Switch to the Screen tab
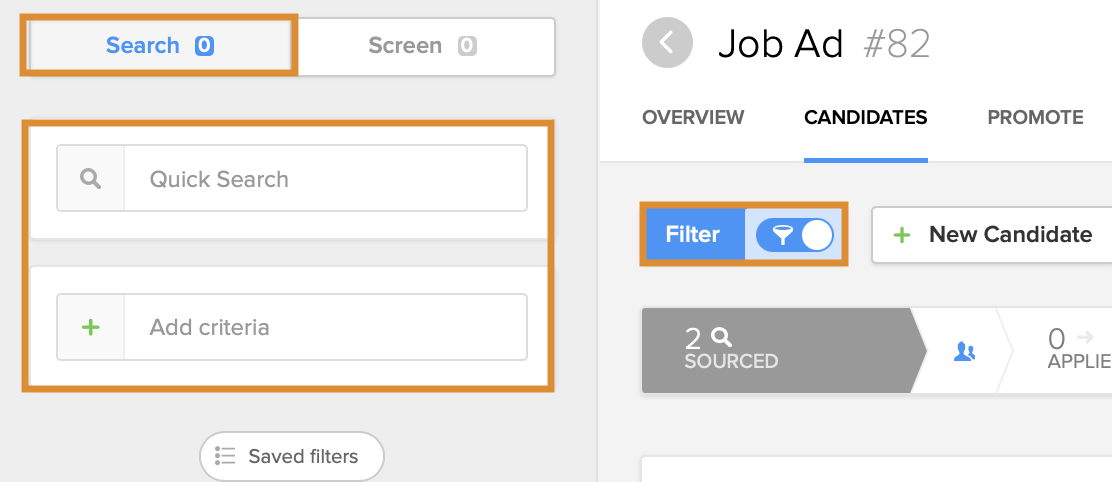1112x482 pixels. click(405, 46)
